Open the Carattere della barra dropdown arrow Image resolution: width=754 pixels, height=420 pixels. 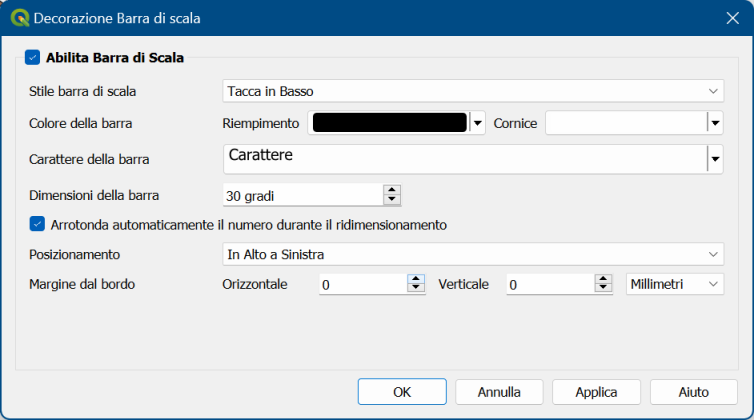click(x=715, y=159)
